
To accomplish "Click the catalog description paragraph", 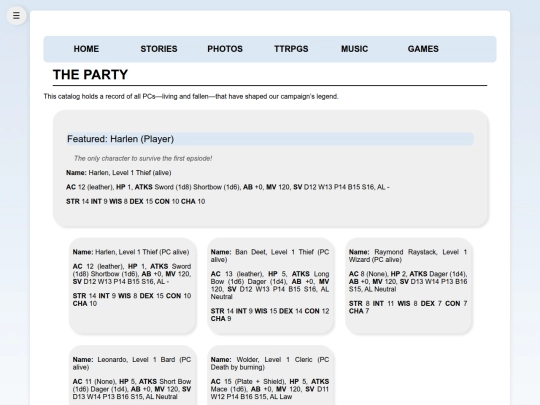I will (x=191, y=96).
